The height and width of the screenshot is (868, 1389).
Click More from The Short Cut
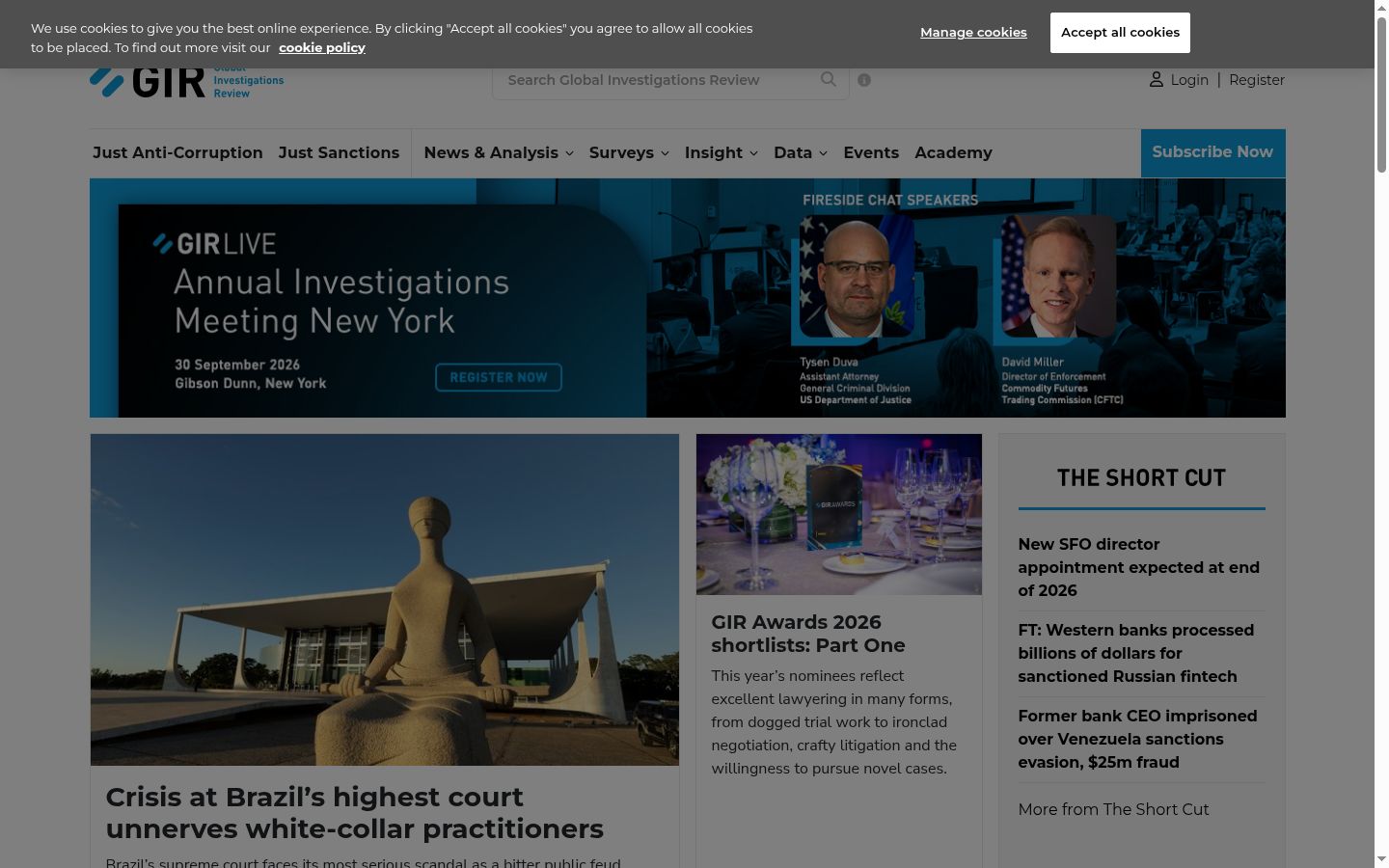[x=1113, y=809]
